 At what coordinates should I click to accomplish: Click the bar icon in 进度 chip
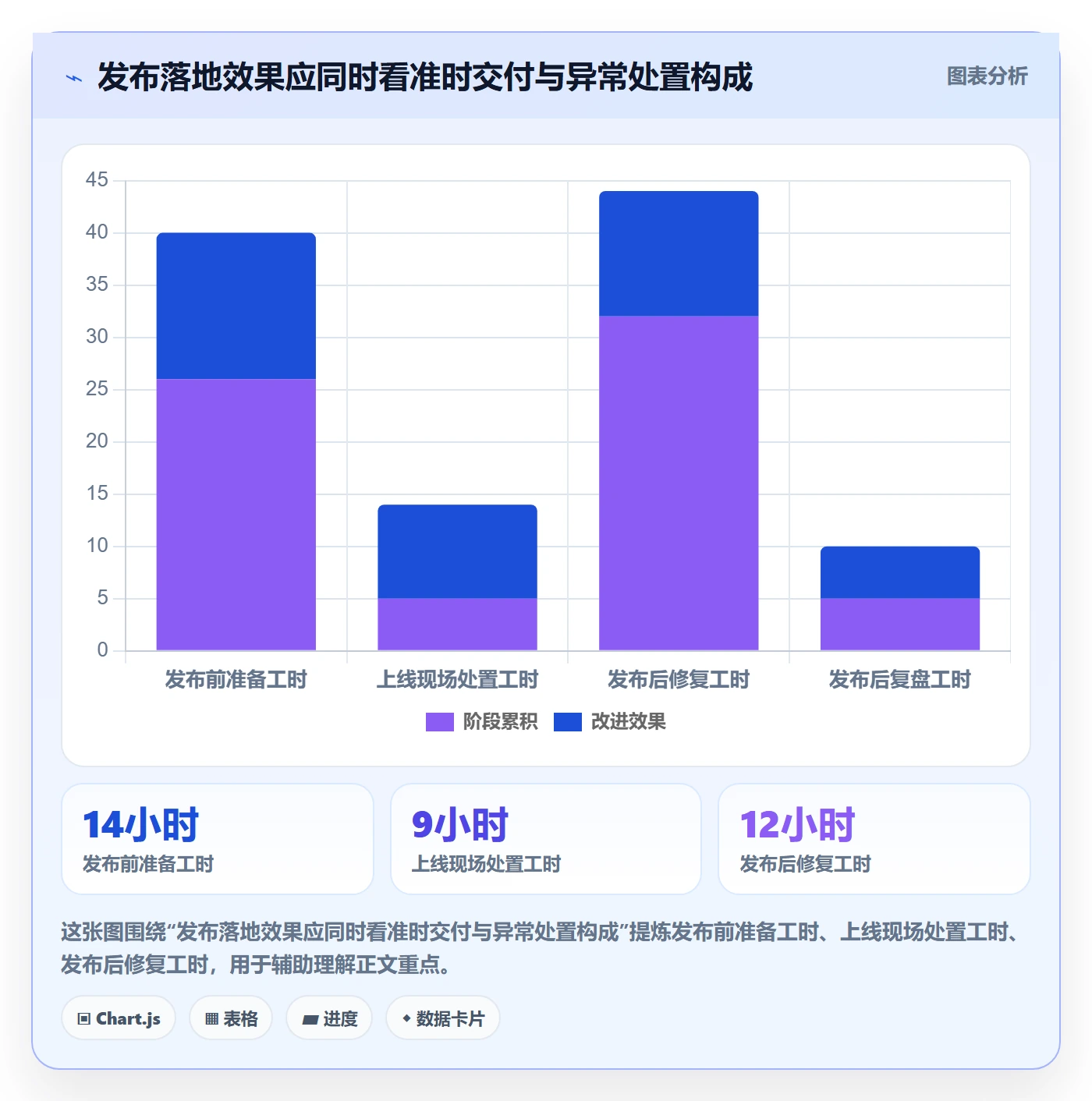pos(310,1019)
